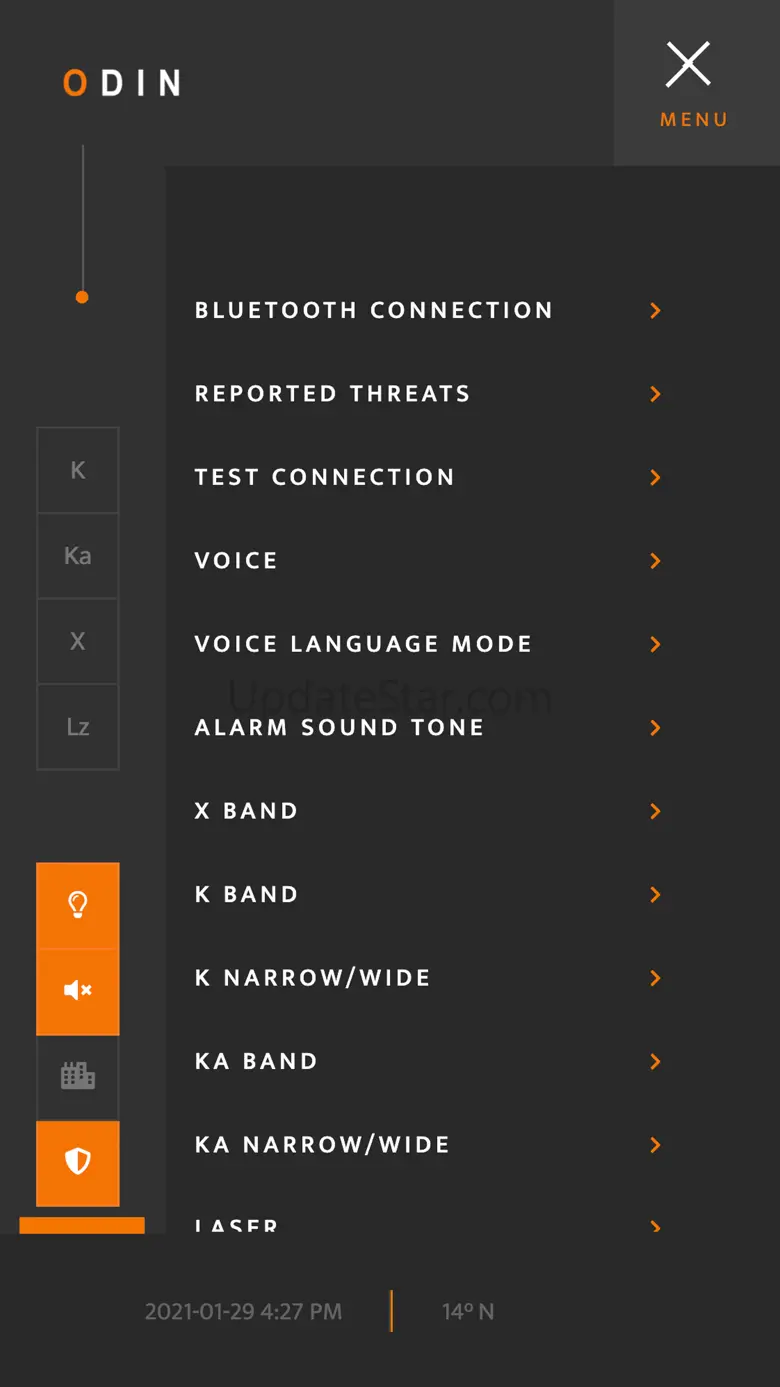Click the ODIN logo

[122, 83]
